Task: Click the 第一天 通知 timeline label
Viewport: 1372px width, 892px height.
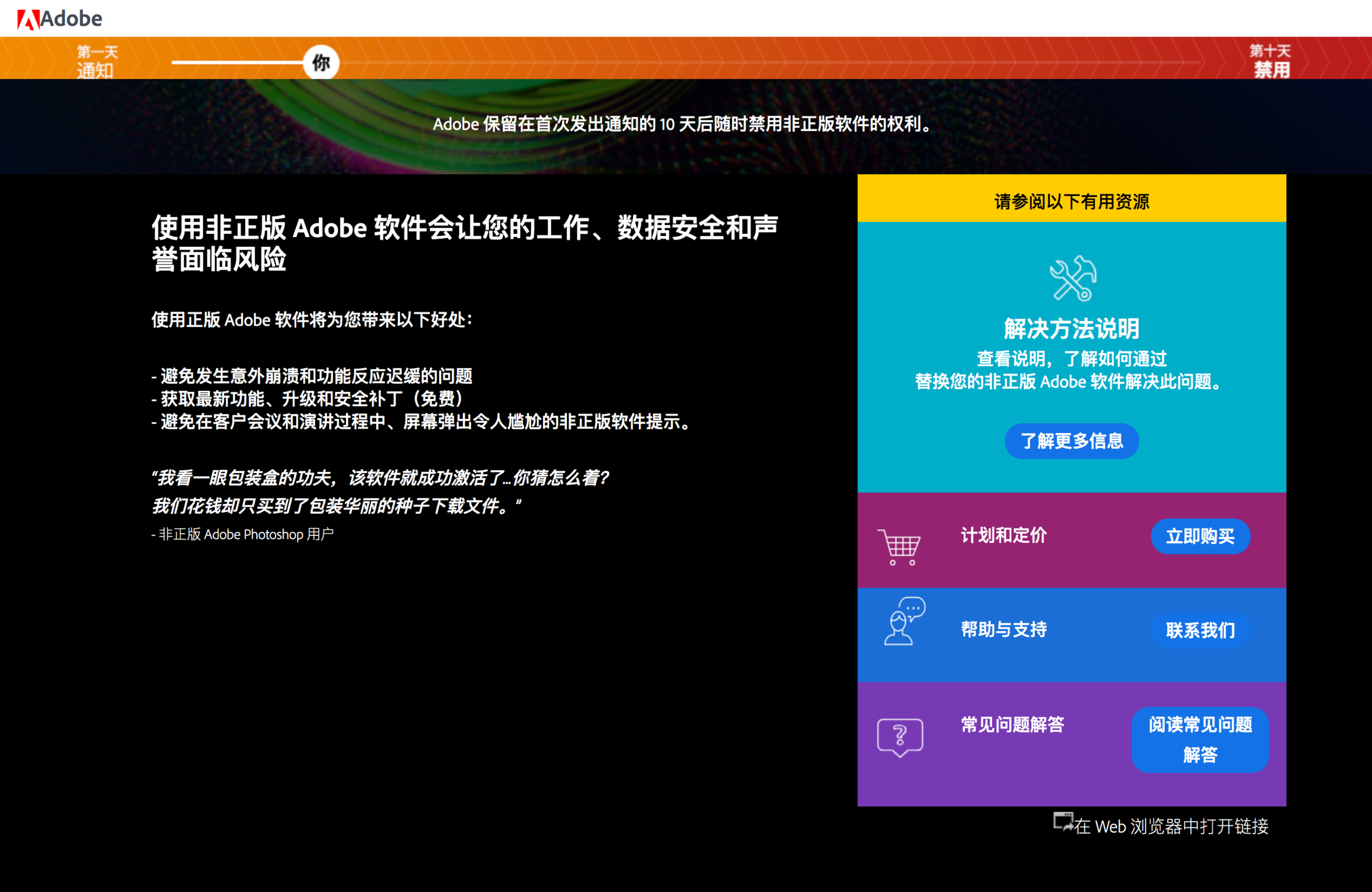Action: pyautogui.click(x=97, y=61)
